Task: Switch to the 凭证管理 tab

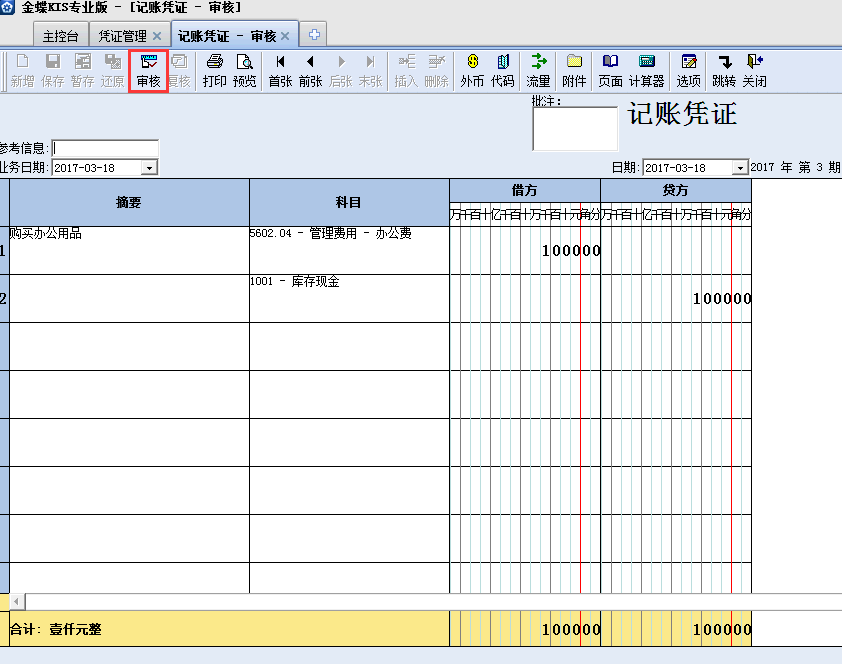Action: click(x=122, y=36)
